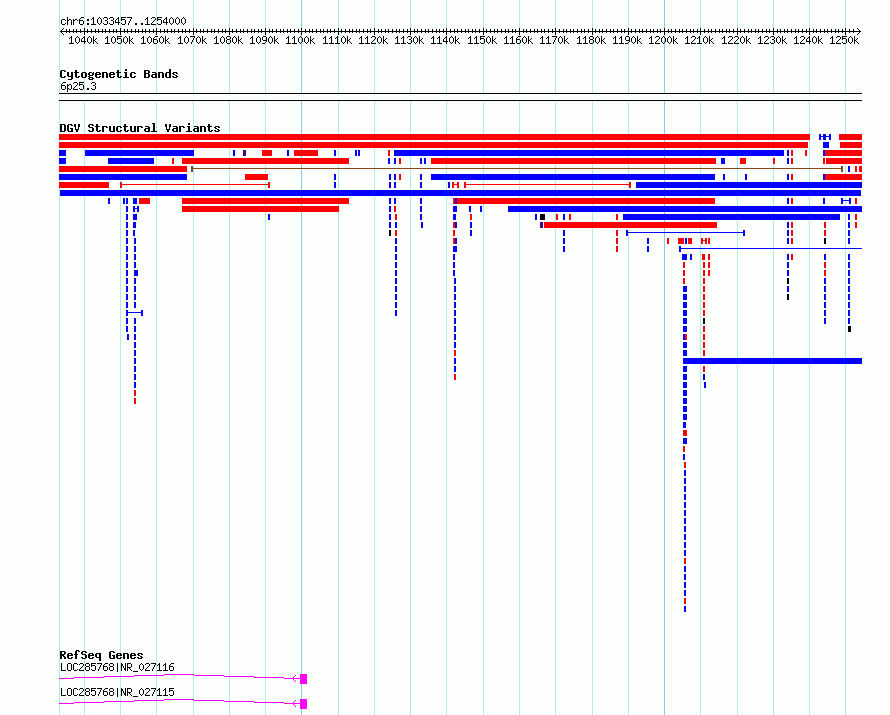Click the 1200k ruler label
The width and height of the screenshot is (890, 715).
[x=663, y=40]
